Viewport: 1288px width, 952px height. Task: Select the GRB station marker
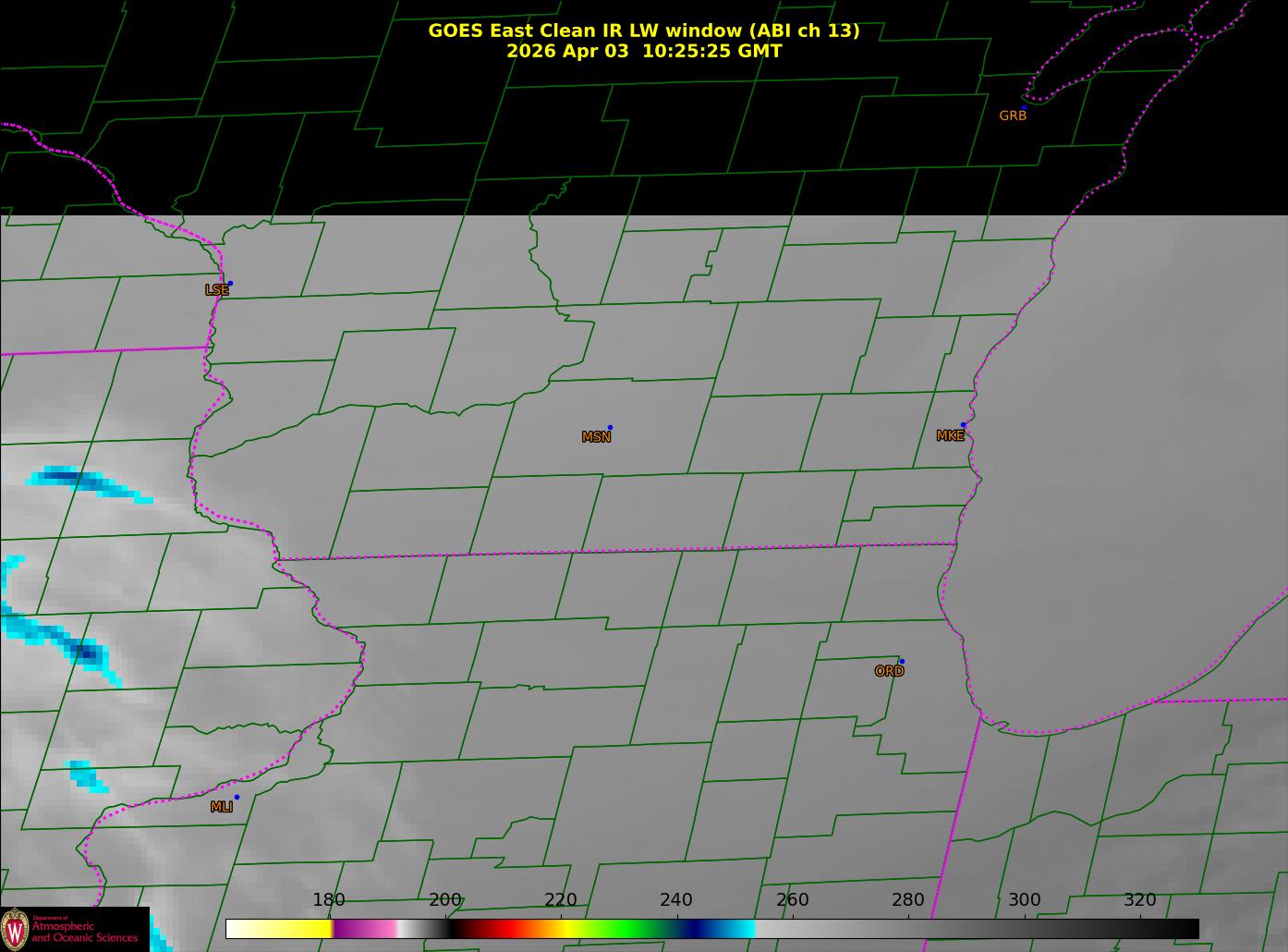pos(1023,108)
